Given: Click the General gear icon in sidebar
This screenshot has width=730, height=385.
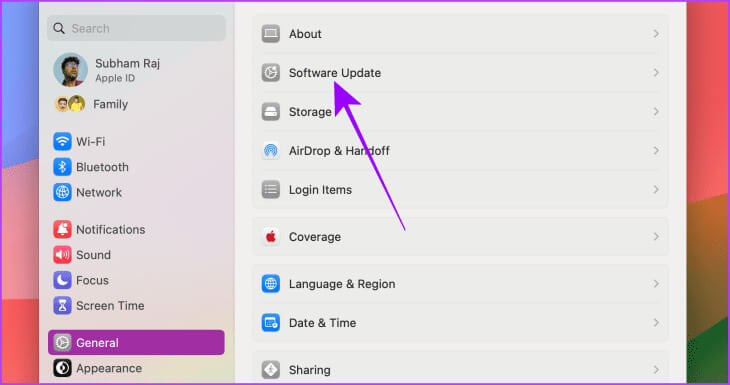Looking at the screenshot, I should pos(62,343).
